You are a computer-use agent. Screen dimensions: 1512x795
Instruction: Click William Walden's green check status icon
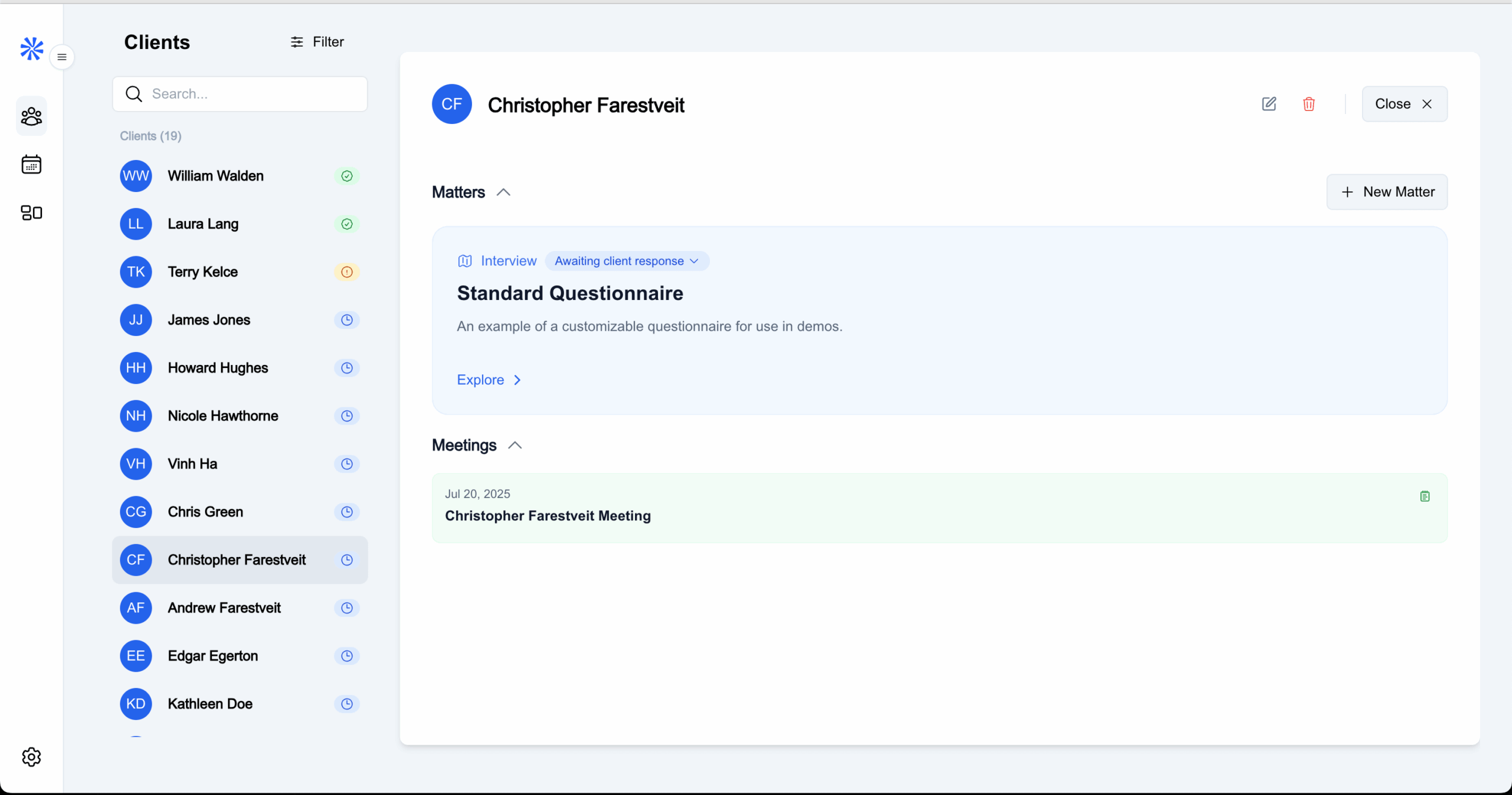(347, 176)
